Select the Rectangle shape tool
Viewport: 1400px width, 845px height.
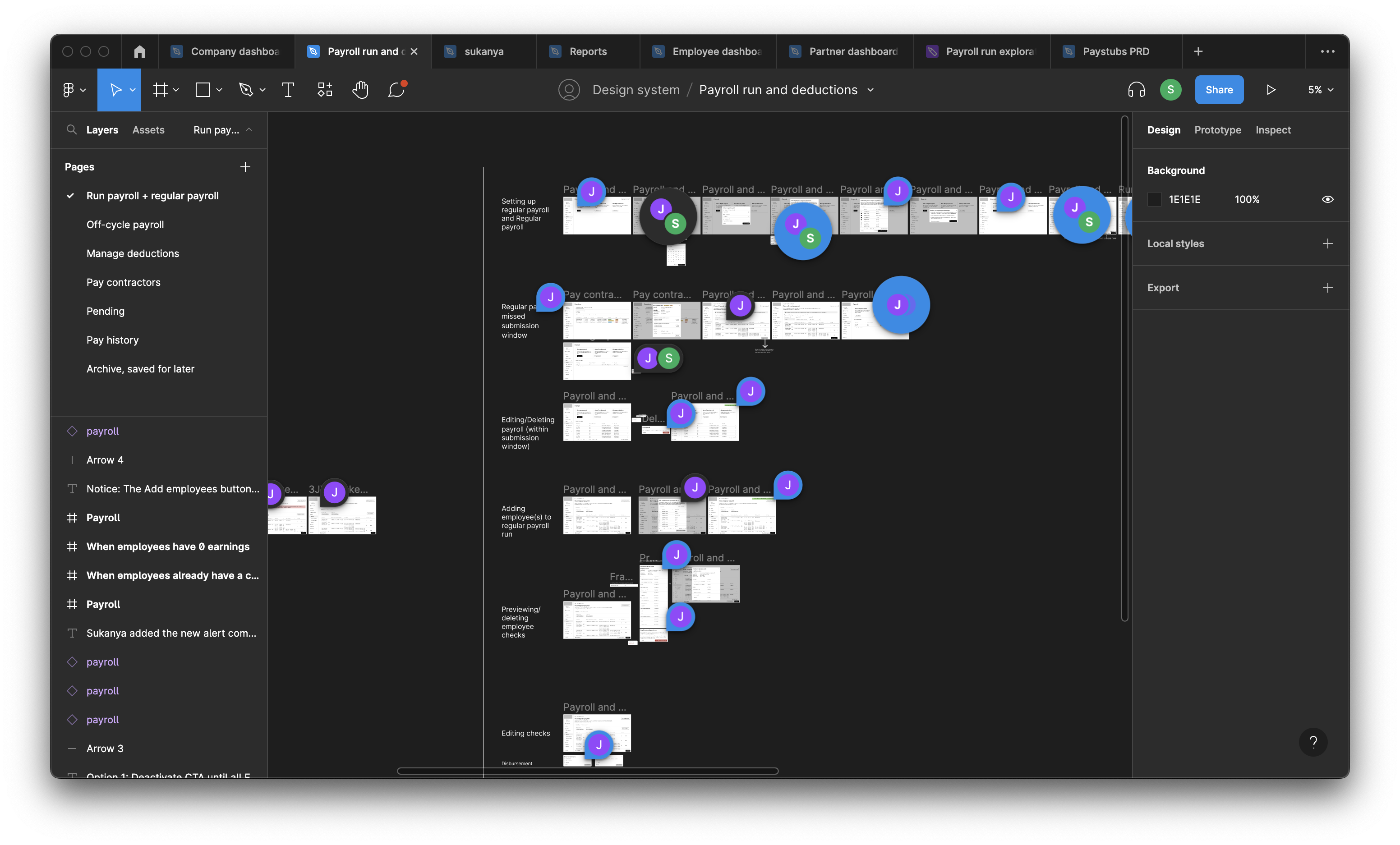tap(203, 90)
